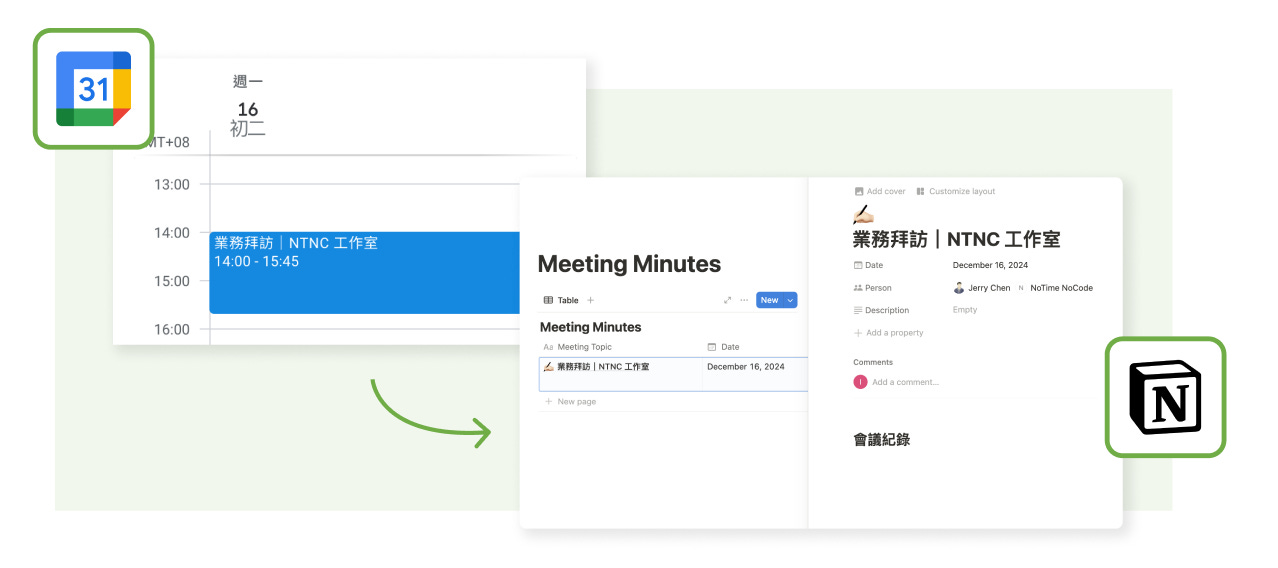The width and height of the screenshot is (1278, 568).
Task: Click the Meeting Topic column header
Action: point(578,347)
